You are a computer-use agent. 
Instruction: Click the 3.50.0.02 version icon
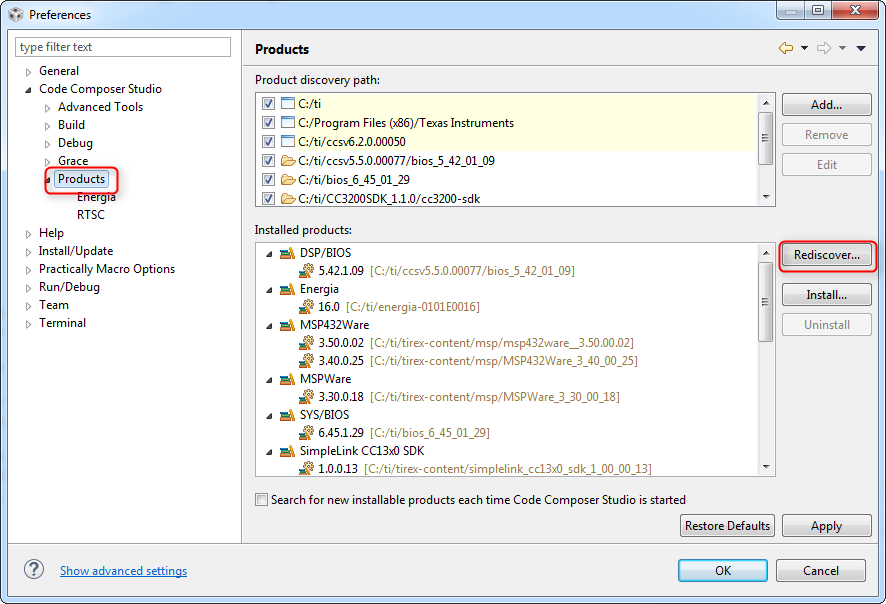pyautogui.click(x=306, y=343)
